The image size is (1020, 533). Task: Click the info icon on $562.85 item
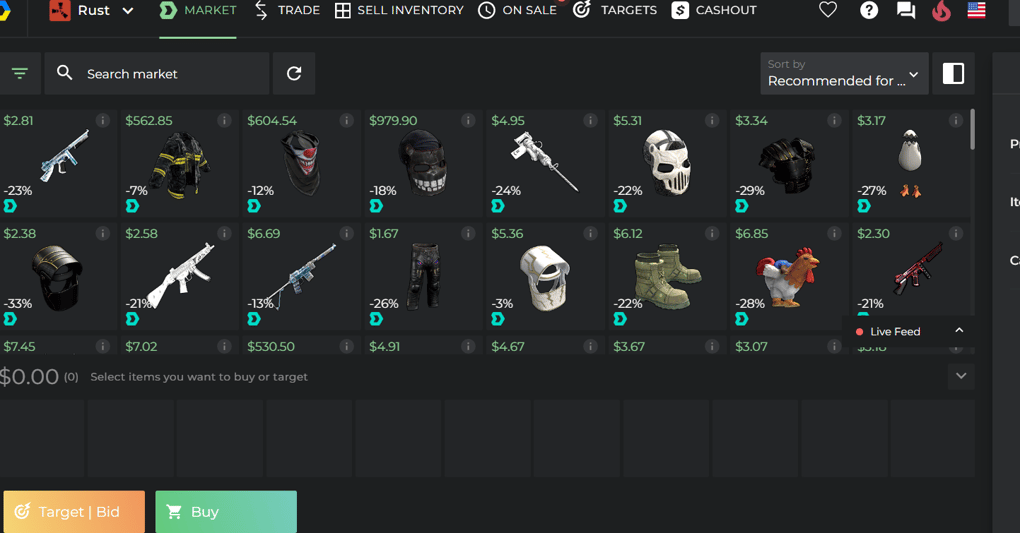coord(224,120)
